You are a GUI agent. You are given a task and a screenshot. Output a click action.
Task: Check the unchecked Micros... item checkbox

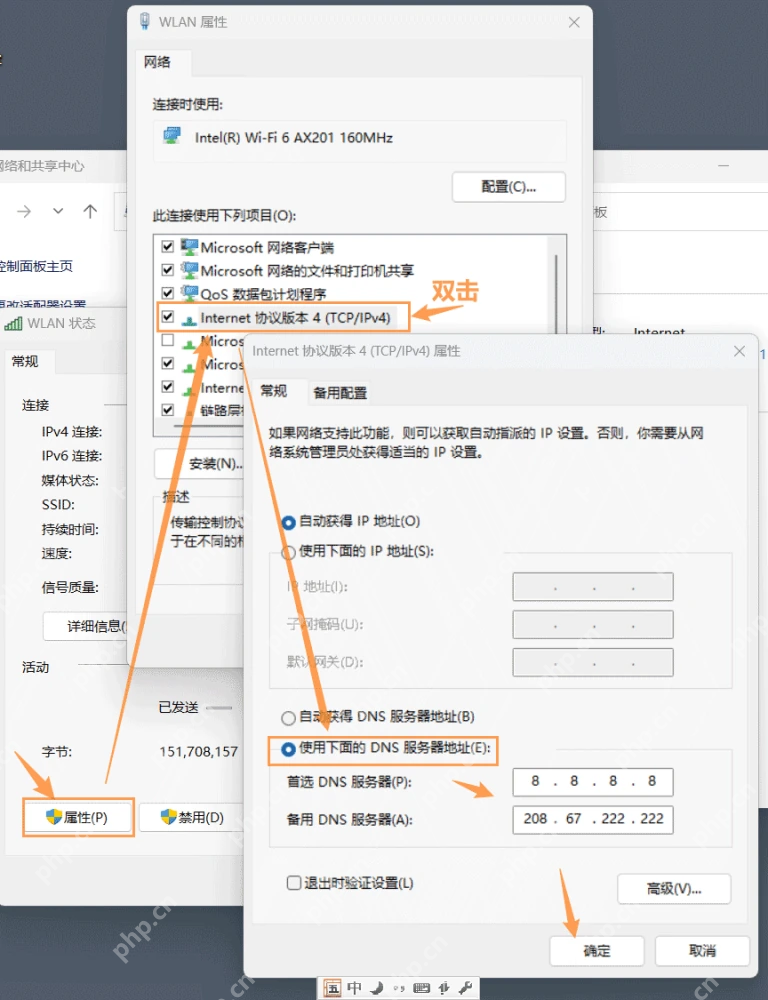pos(168,340)
